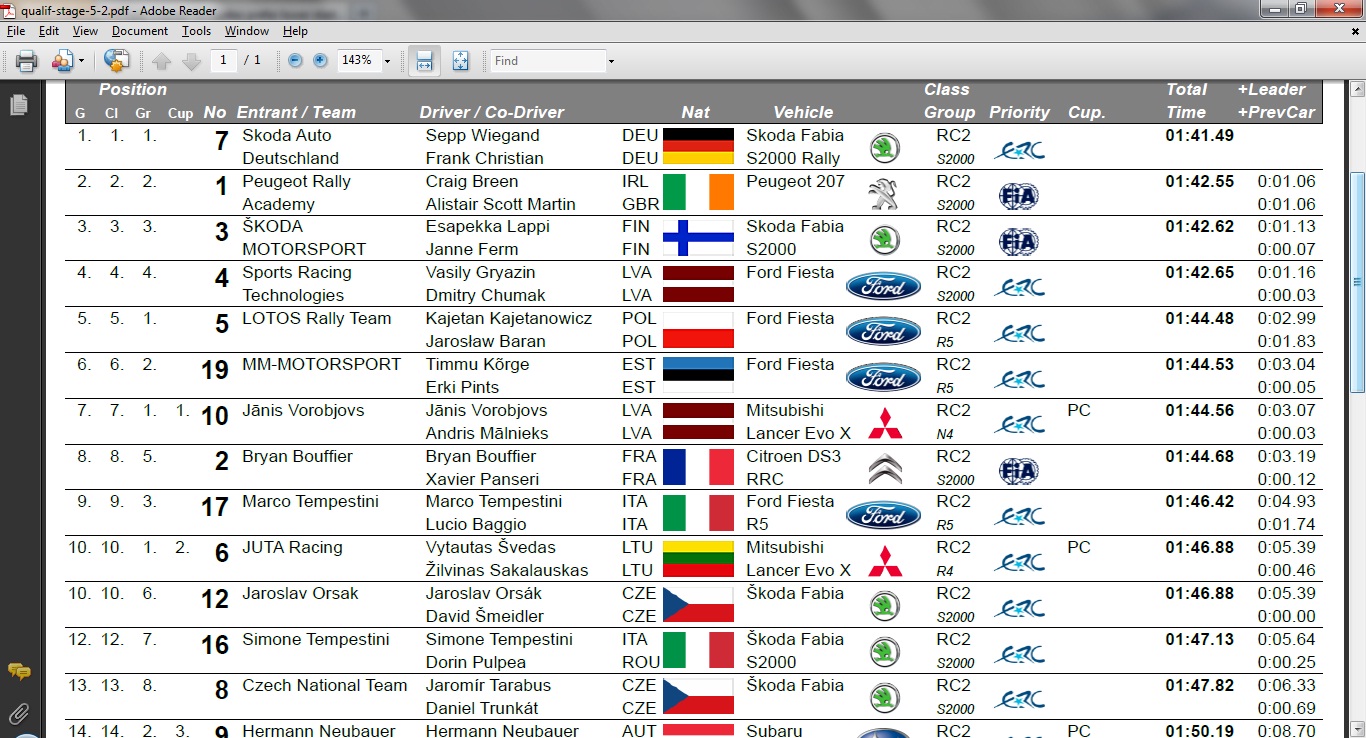Click driver name 'Sepp Wiegand'
The image size is (1366, 738).
pyautogui.click(x=482, y=135)
